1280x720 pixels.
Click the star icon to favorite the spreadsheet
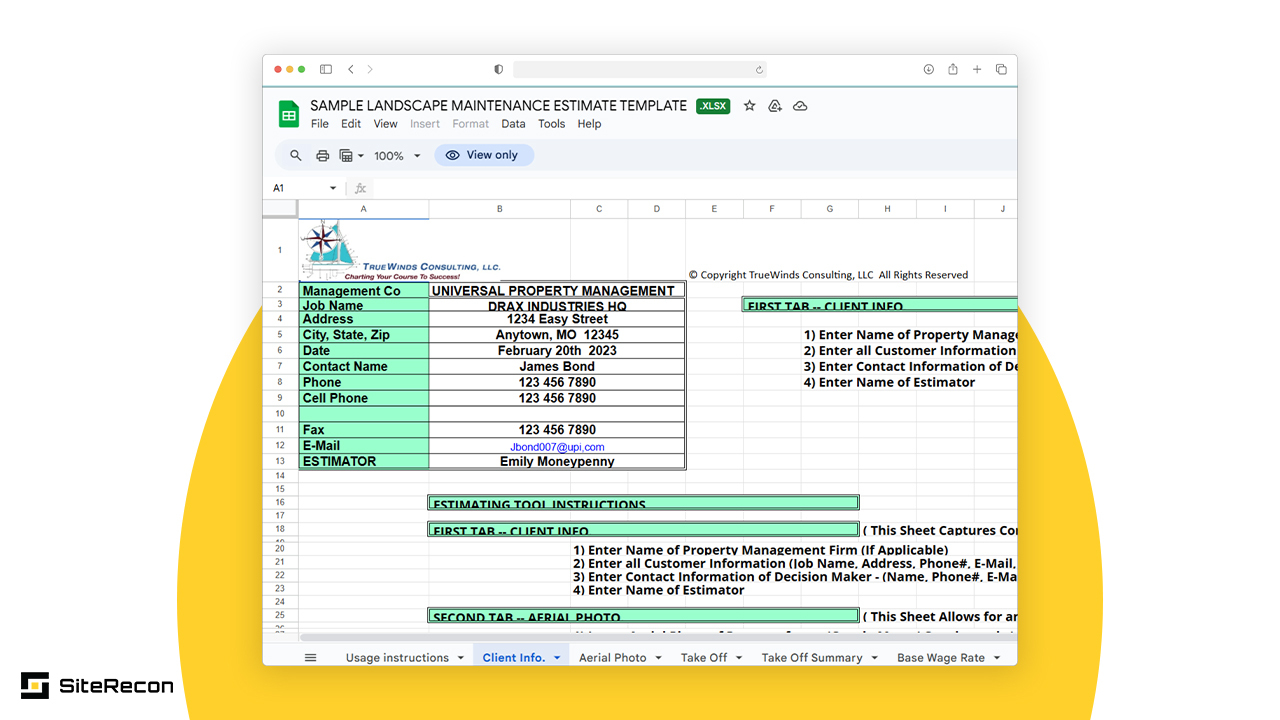(x=749, y=105)
